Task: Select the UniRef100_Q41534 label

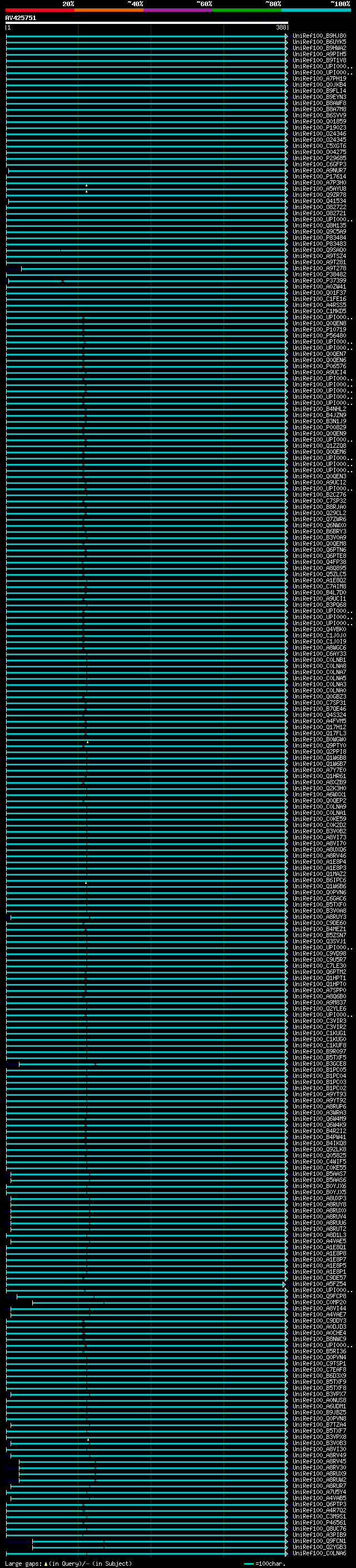Action: pyautogui.click(x=319, y=201)
